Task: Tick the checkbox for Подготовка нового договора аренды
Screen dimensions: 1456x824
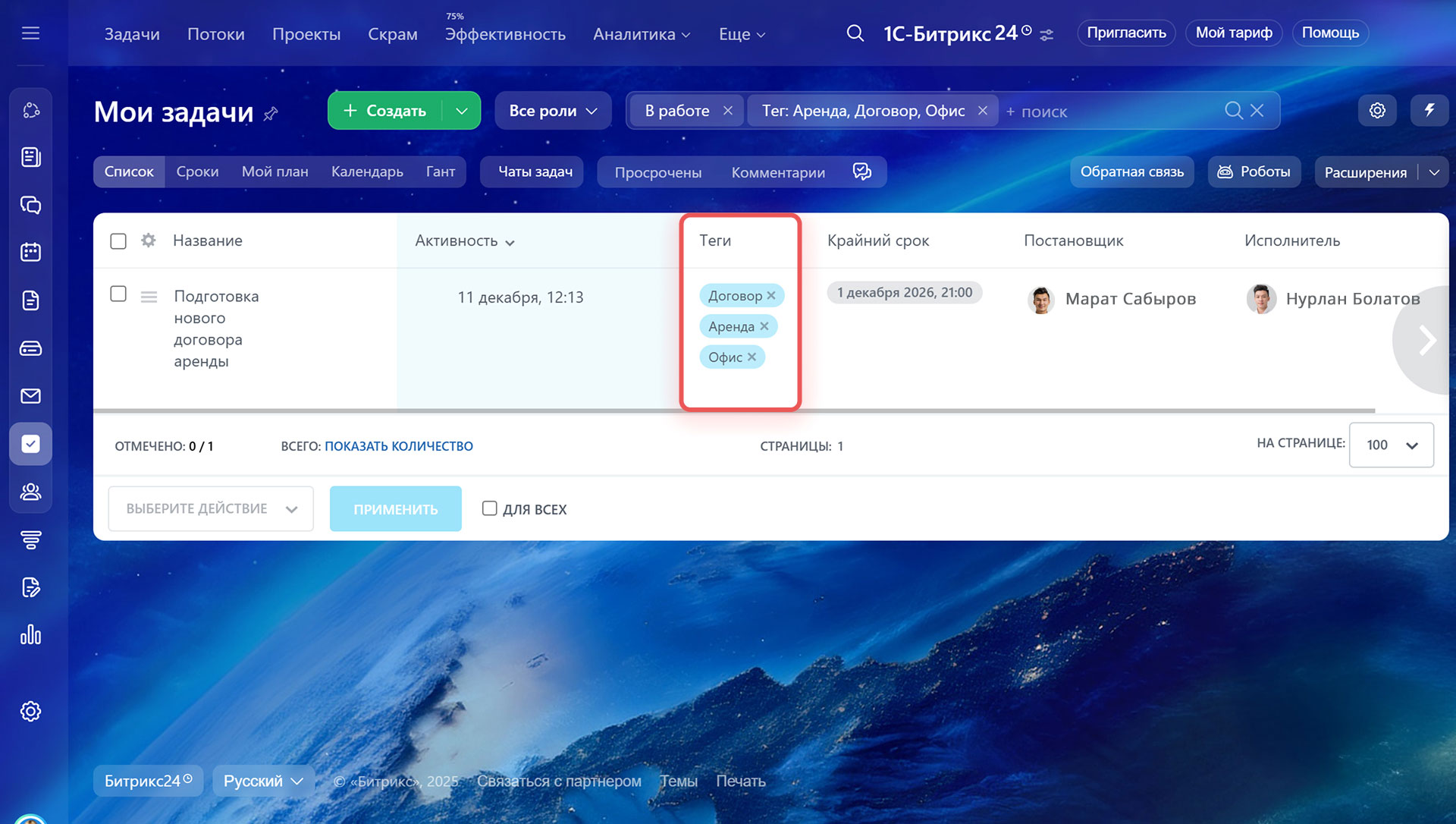Action: click(x=118, y=294)
